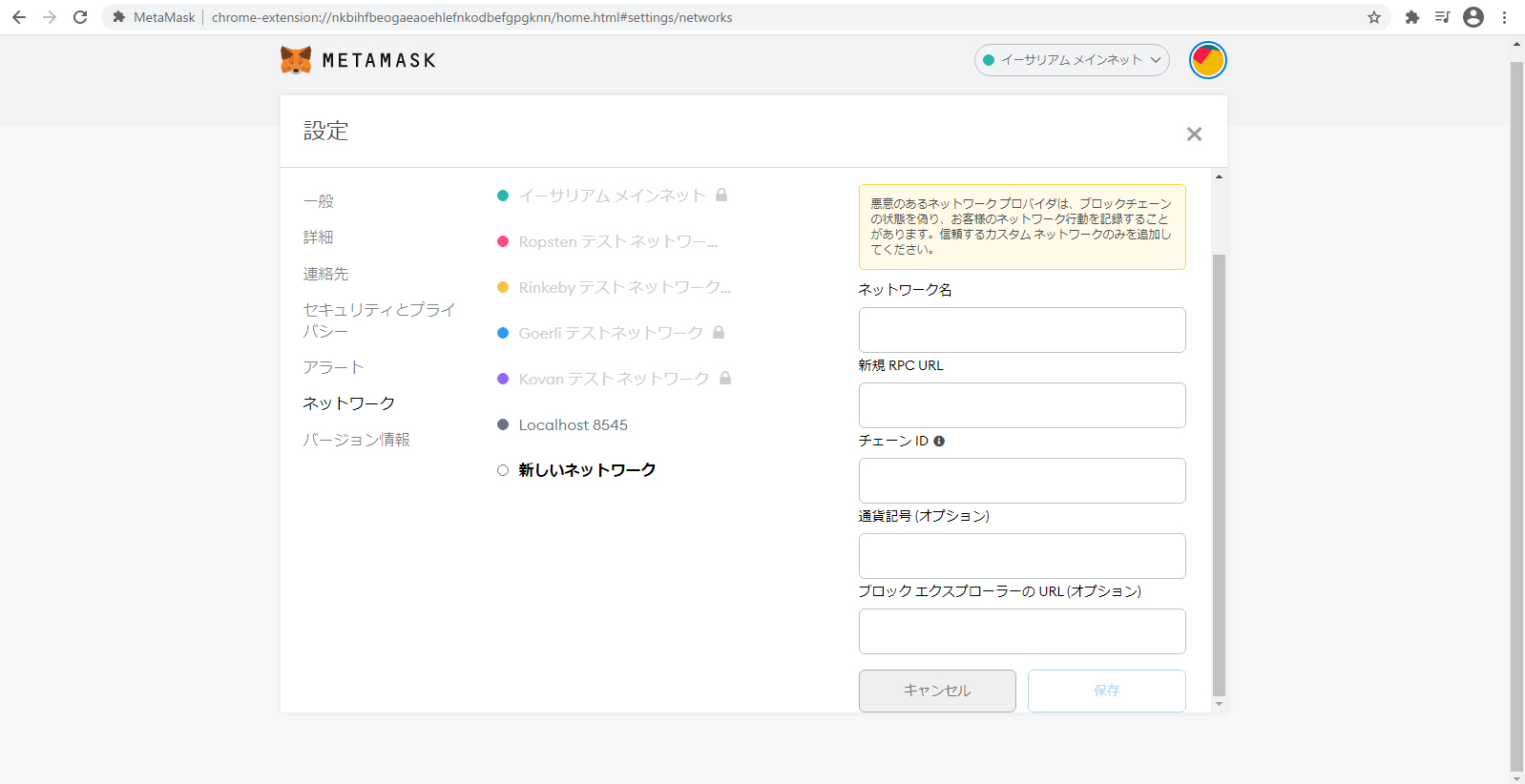Screen dimensions: 1525x784
Task: Click the ネットワーク名 input field
Action: [x=1022, y=330]
